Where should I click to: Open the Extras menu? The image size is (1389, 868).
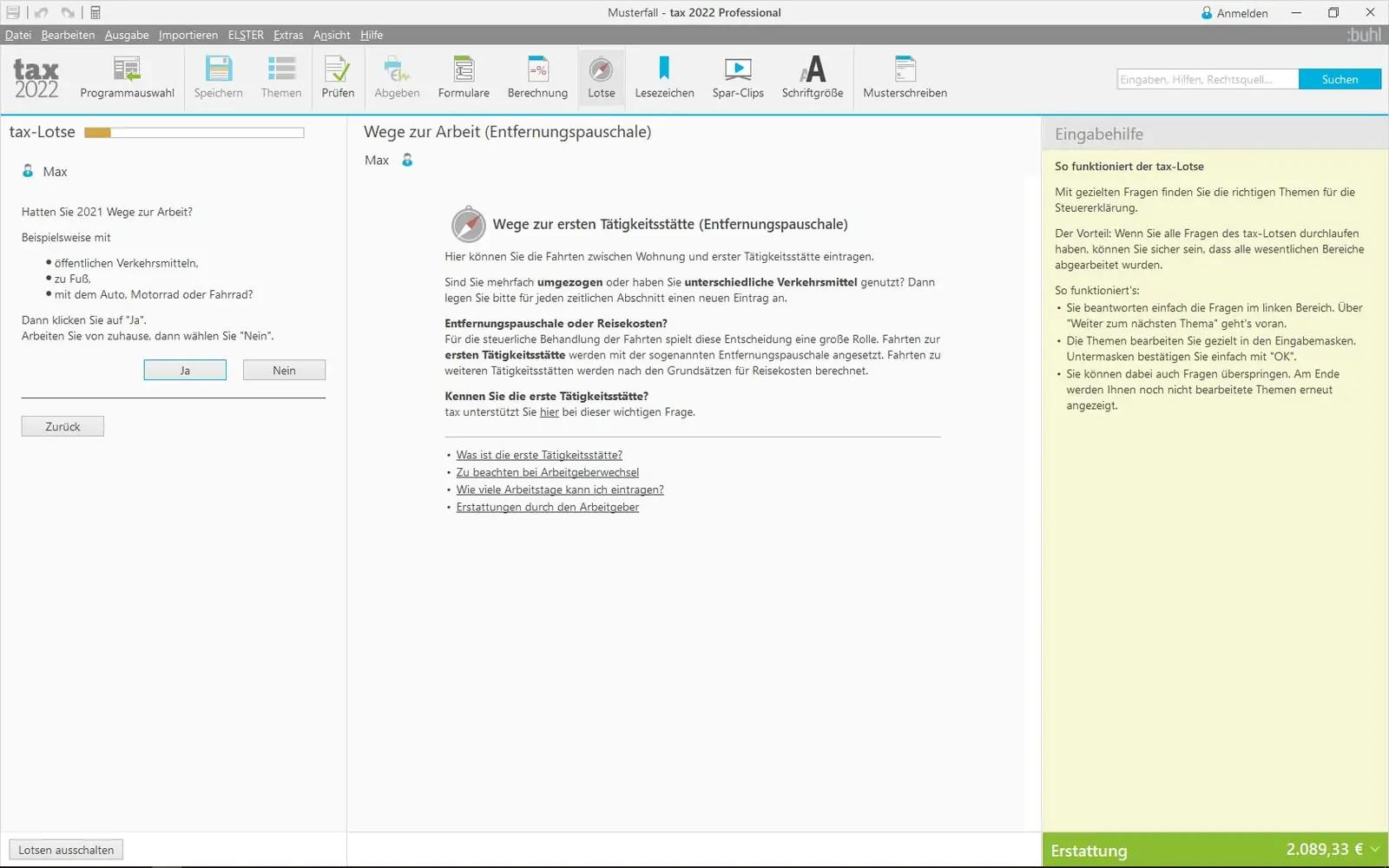pyautogui.click(x=288, y=35)
